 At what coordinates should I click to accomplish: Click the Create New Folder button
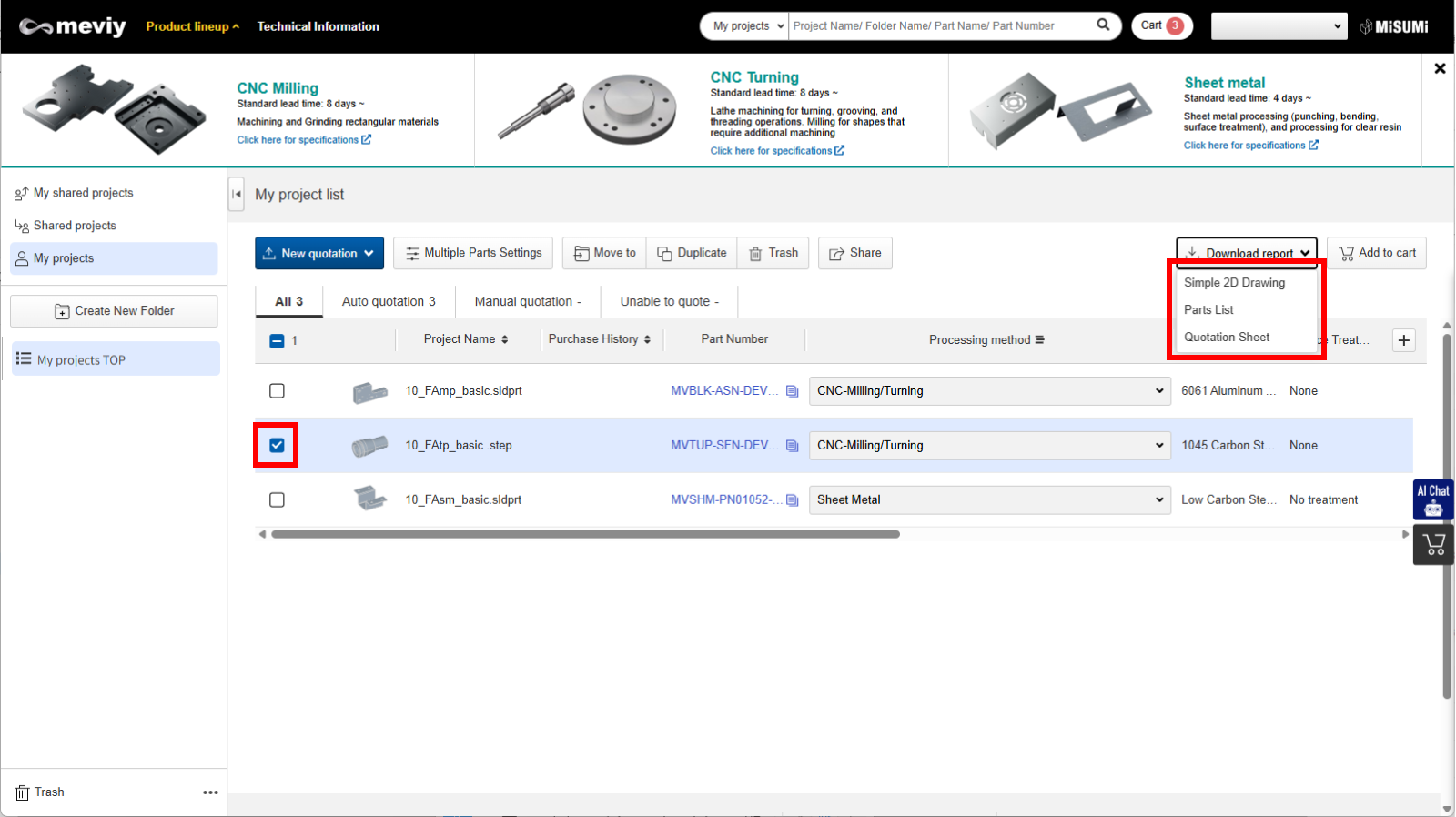(114, 311)
